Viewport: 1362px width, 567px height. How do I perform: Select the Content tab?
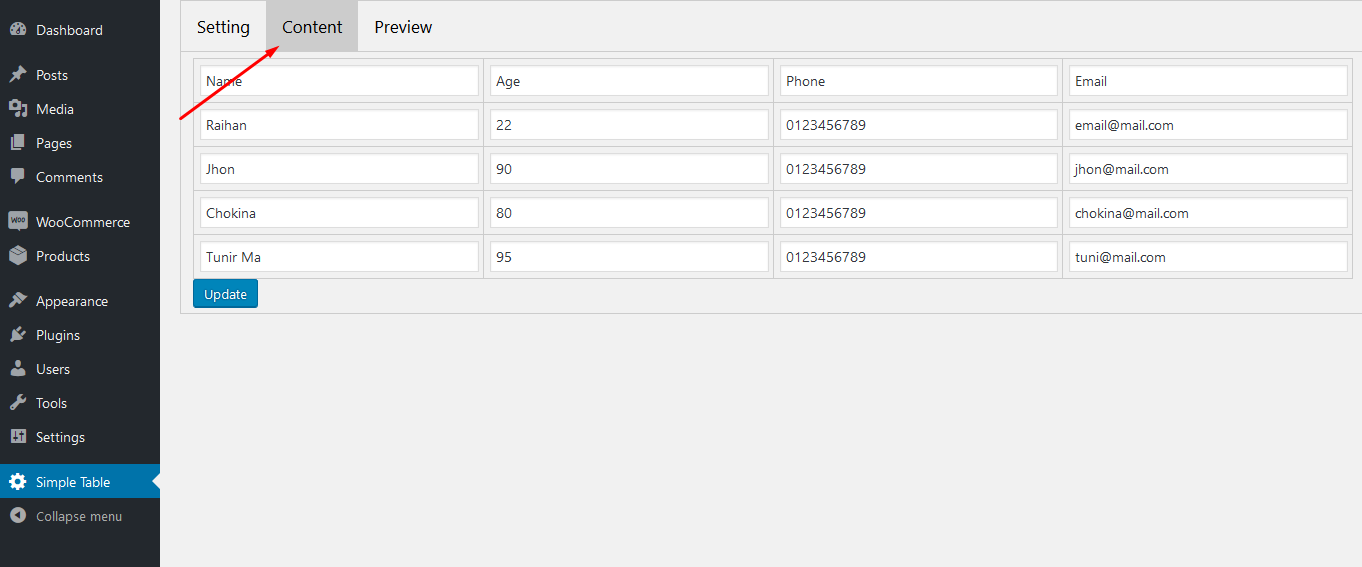[x=312, y=27]
